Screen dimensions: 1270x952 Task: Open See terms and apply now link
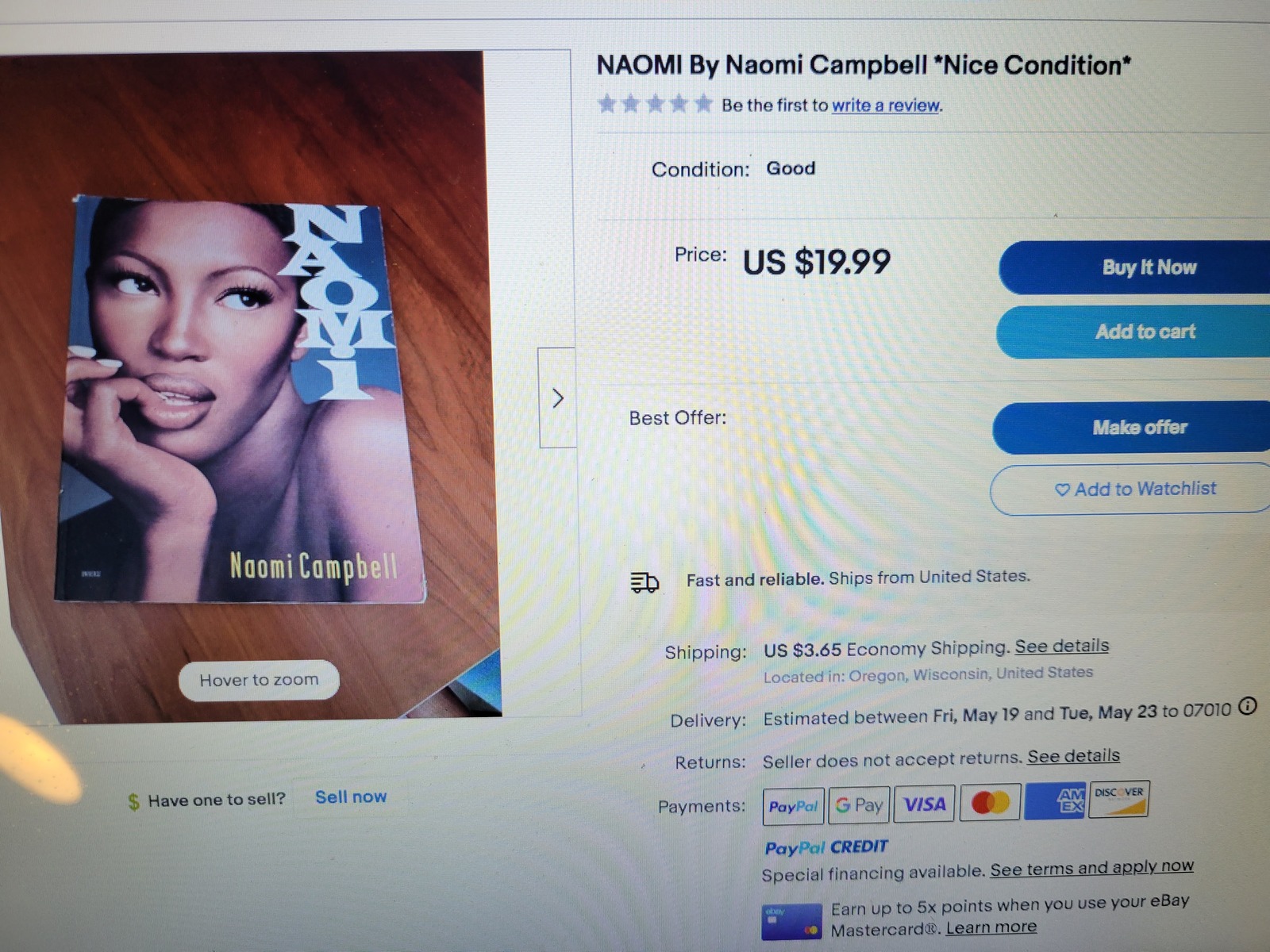1091,868
